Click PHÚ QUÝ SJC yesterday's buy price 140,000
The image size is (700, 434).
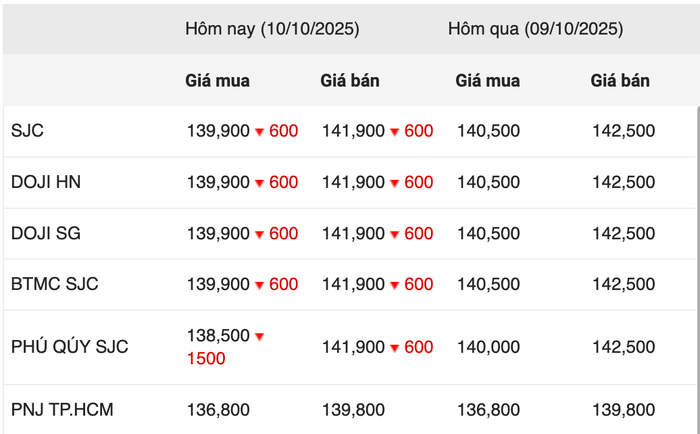487,347
